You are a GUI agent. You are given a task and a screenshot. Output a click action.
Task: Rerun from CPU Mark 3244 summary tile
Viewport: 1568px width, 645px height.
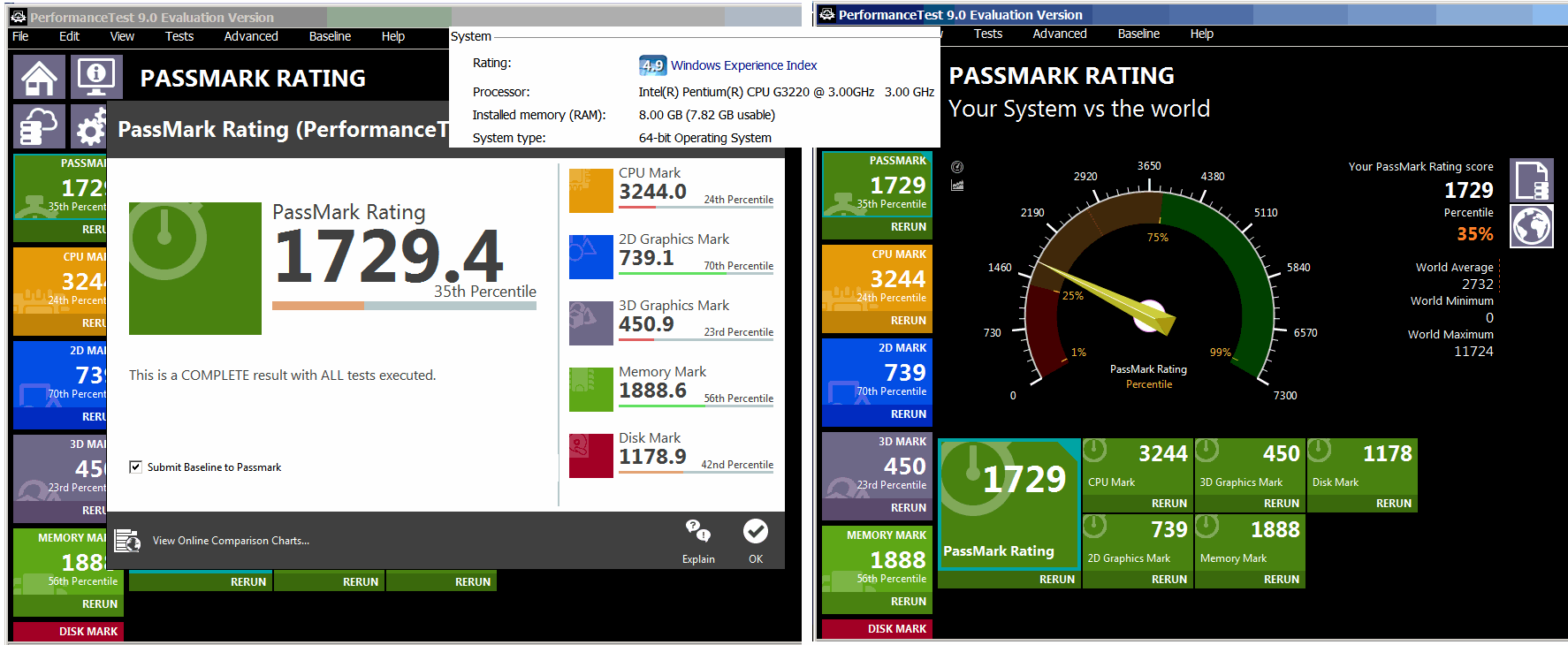tap(1169, 504)
